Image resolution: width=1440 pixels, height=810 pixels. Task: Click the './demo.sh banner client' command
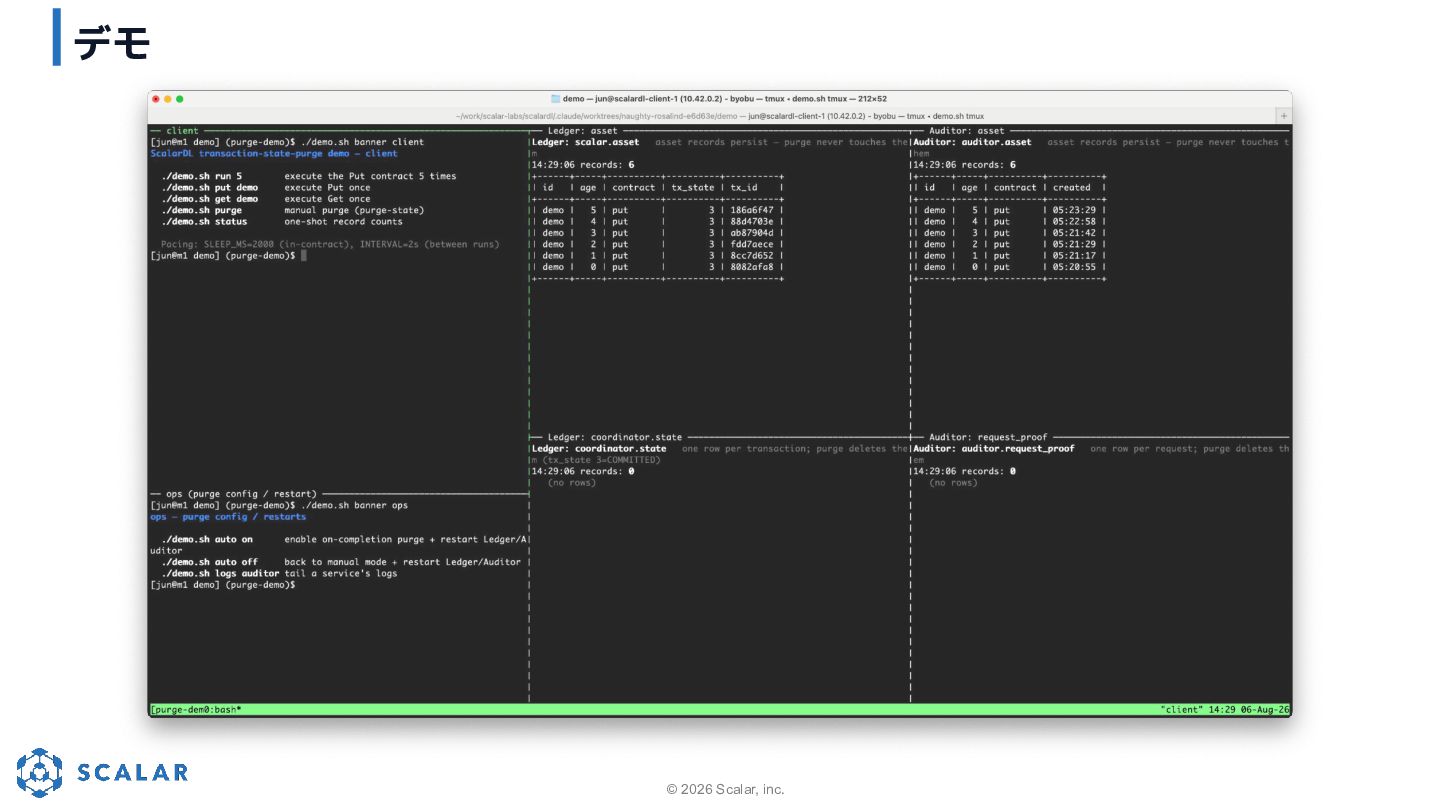pyautogui.click(x=362, y=142)
